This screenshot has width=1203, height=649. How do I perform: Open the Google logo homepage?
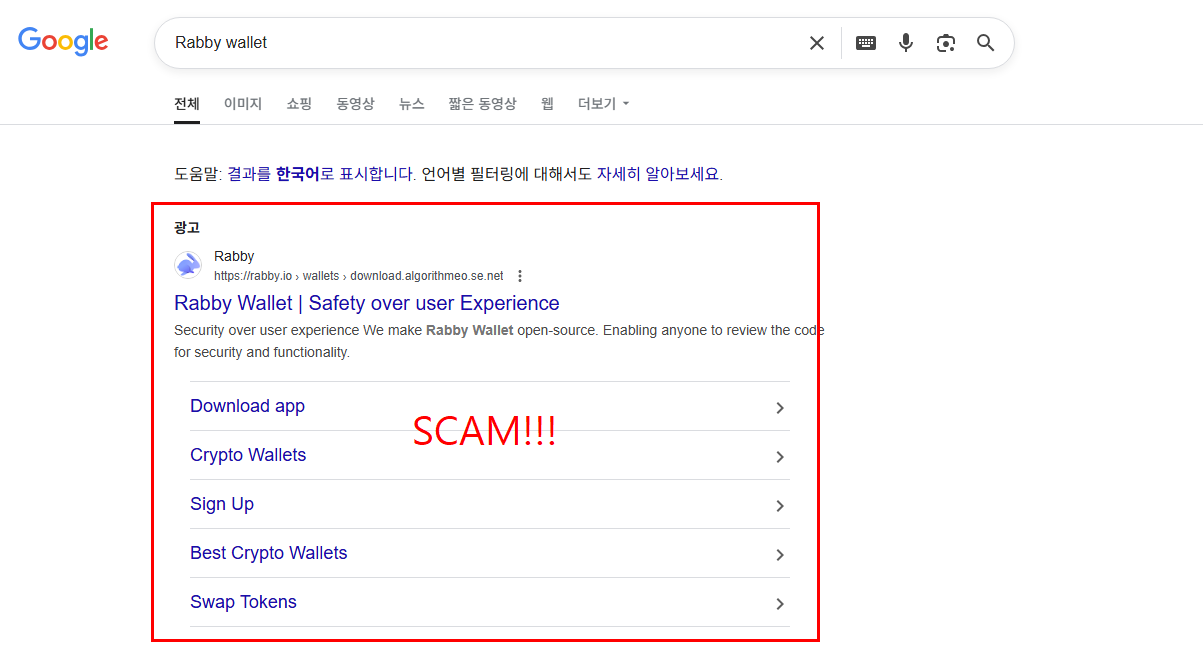(x=63, y=41)
